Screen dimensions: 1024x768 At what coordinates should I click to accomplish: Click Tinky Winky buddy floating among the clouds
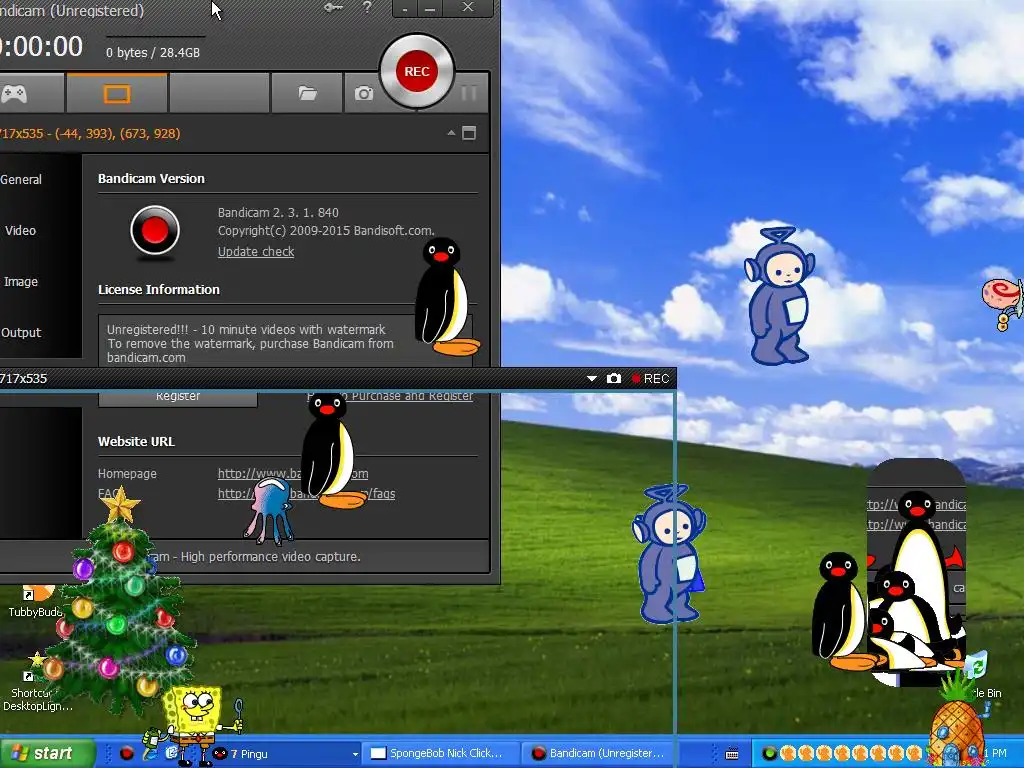(780, 296)
